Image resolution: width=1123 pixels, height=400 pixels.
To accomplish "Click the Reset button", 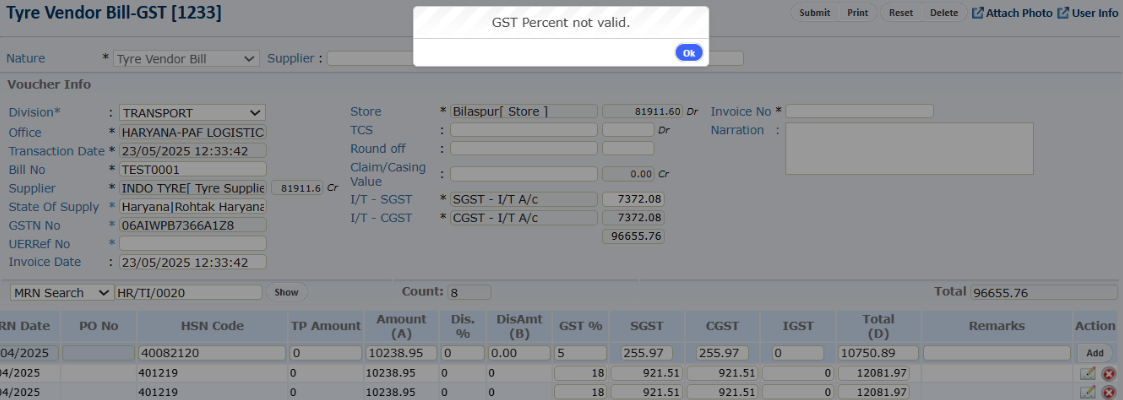I will click(901, 13).
